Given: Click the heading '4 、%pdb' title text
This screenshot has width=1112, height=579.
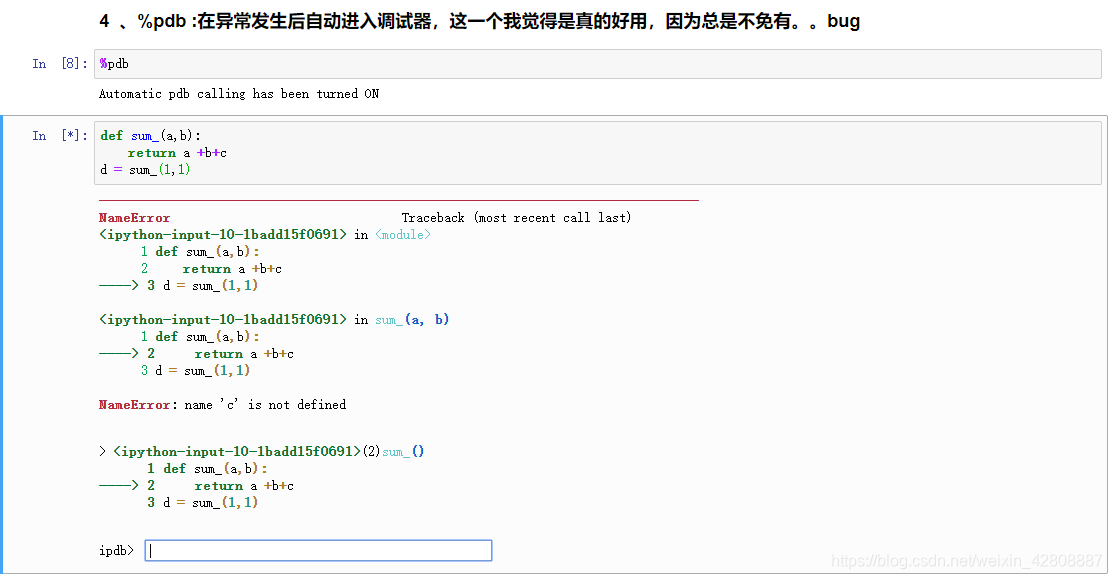Looking at the screenshot, I should point(479,21).
